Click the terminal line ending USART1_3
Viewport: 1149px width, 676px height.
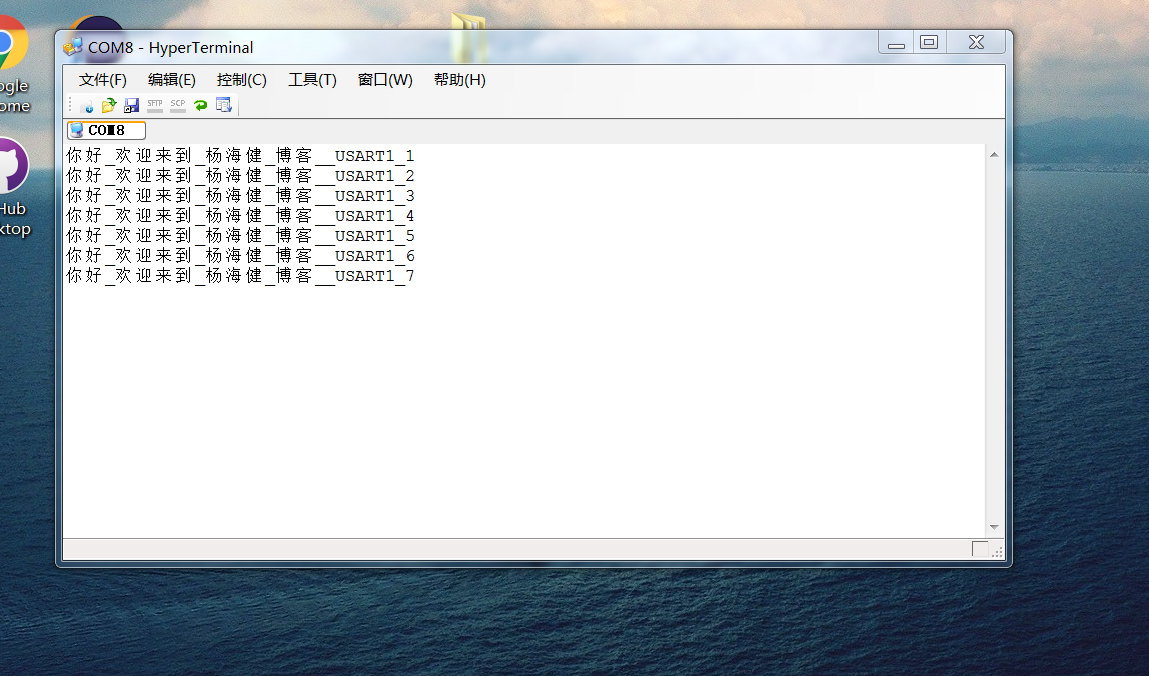(x=240, y=196)
